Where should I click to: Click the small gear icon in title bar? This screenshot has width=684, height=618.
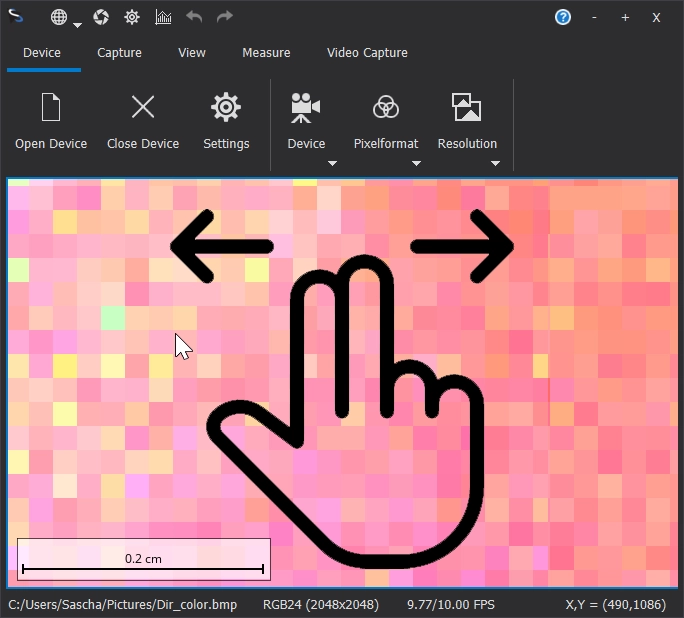132,17
